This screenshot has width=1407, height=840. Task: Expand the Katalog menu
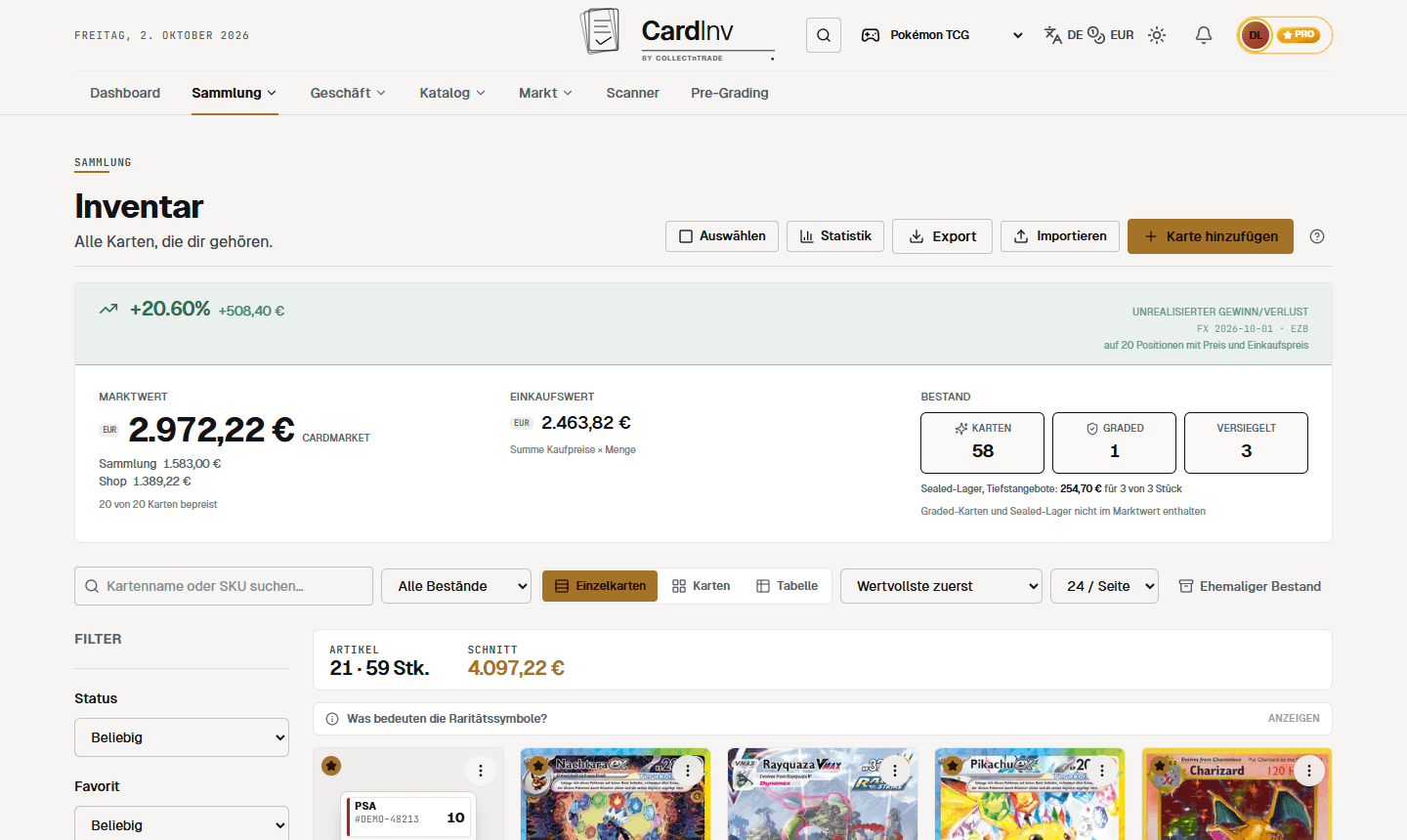[452, 93]
